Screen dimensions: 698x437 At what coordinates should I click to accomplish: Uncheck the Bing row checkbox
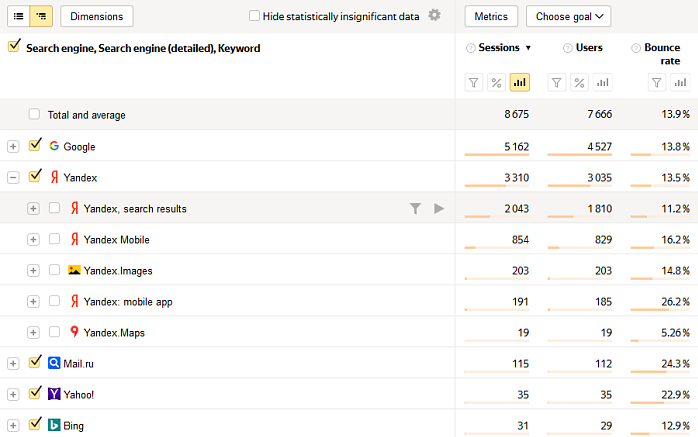35,424
